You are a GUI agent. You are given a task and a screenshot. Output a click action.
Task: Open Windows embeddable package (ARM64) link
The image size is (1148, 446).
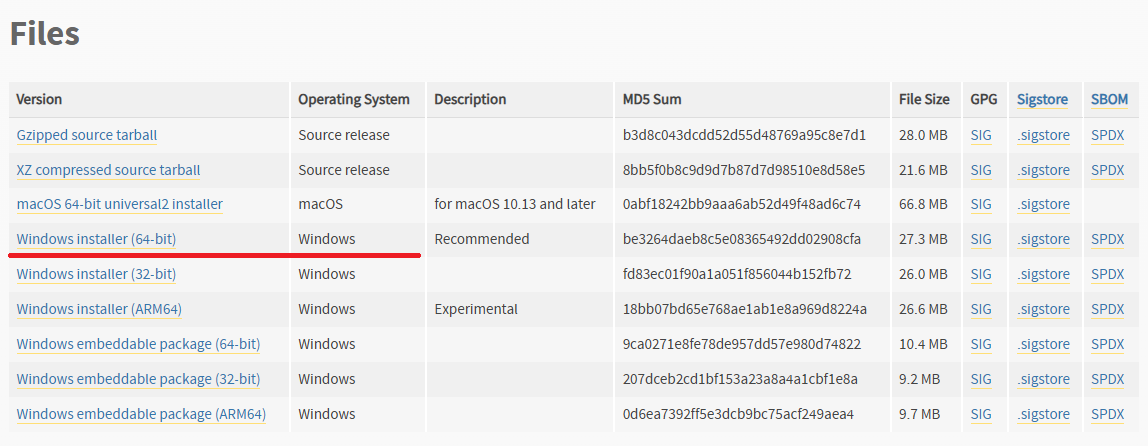(x=141, y=414)
